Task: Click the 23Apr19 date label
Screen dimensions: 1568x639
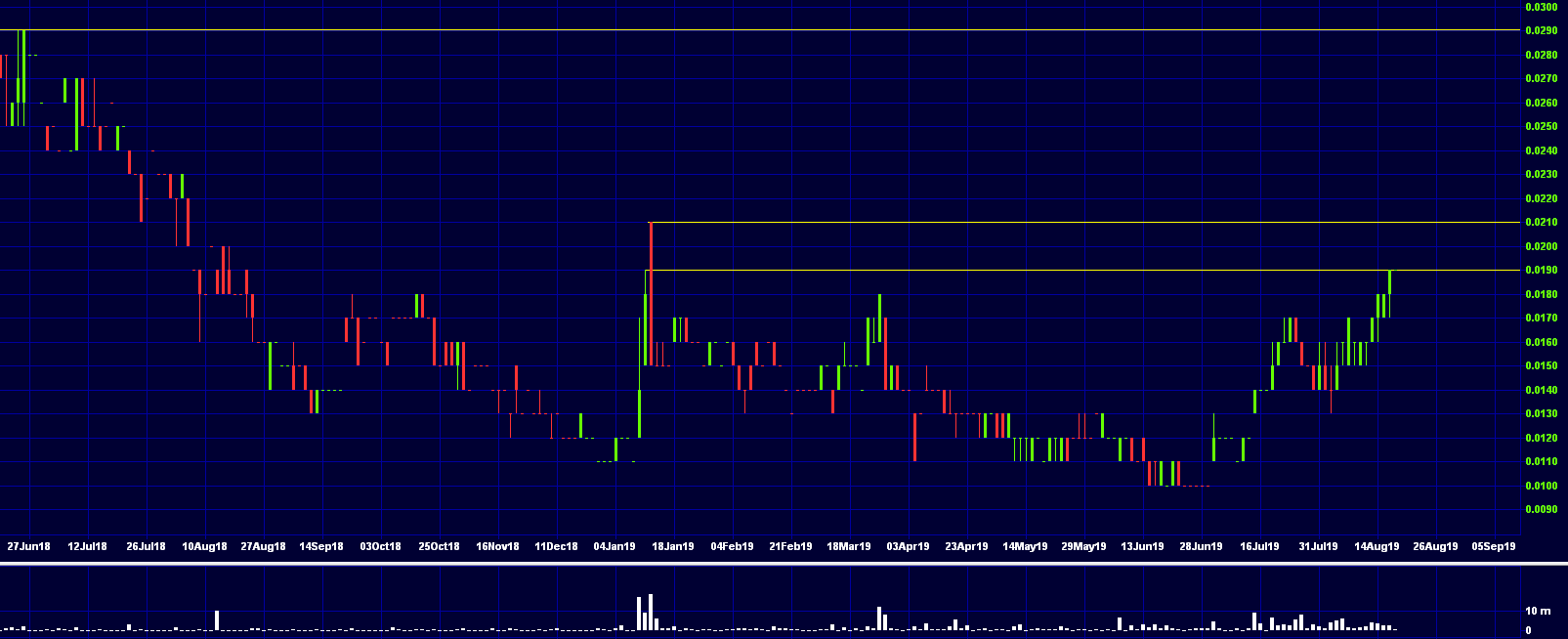Action: [x=966, y=546]
